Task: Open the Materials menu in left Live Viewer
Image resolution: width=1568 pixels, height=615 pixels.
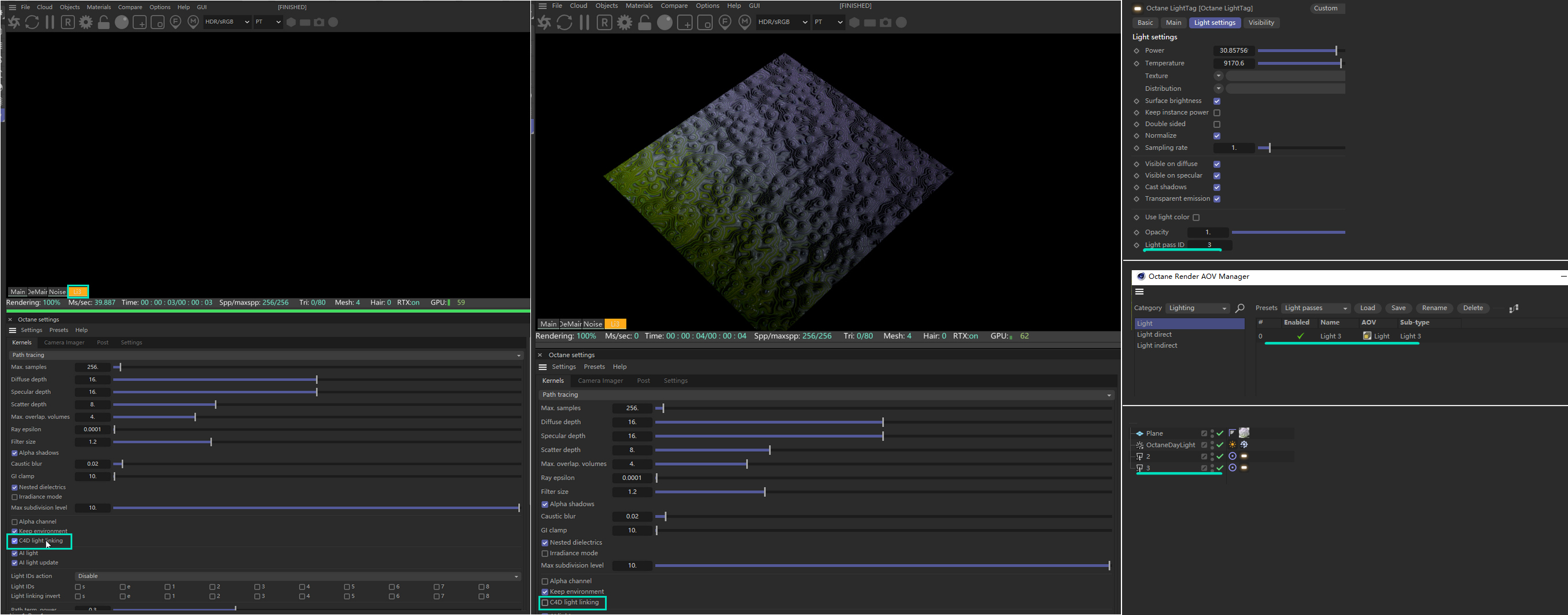Action: (98, 8)
